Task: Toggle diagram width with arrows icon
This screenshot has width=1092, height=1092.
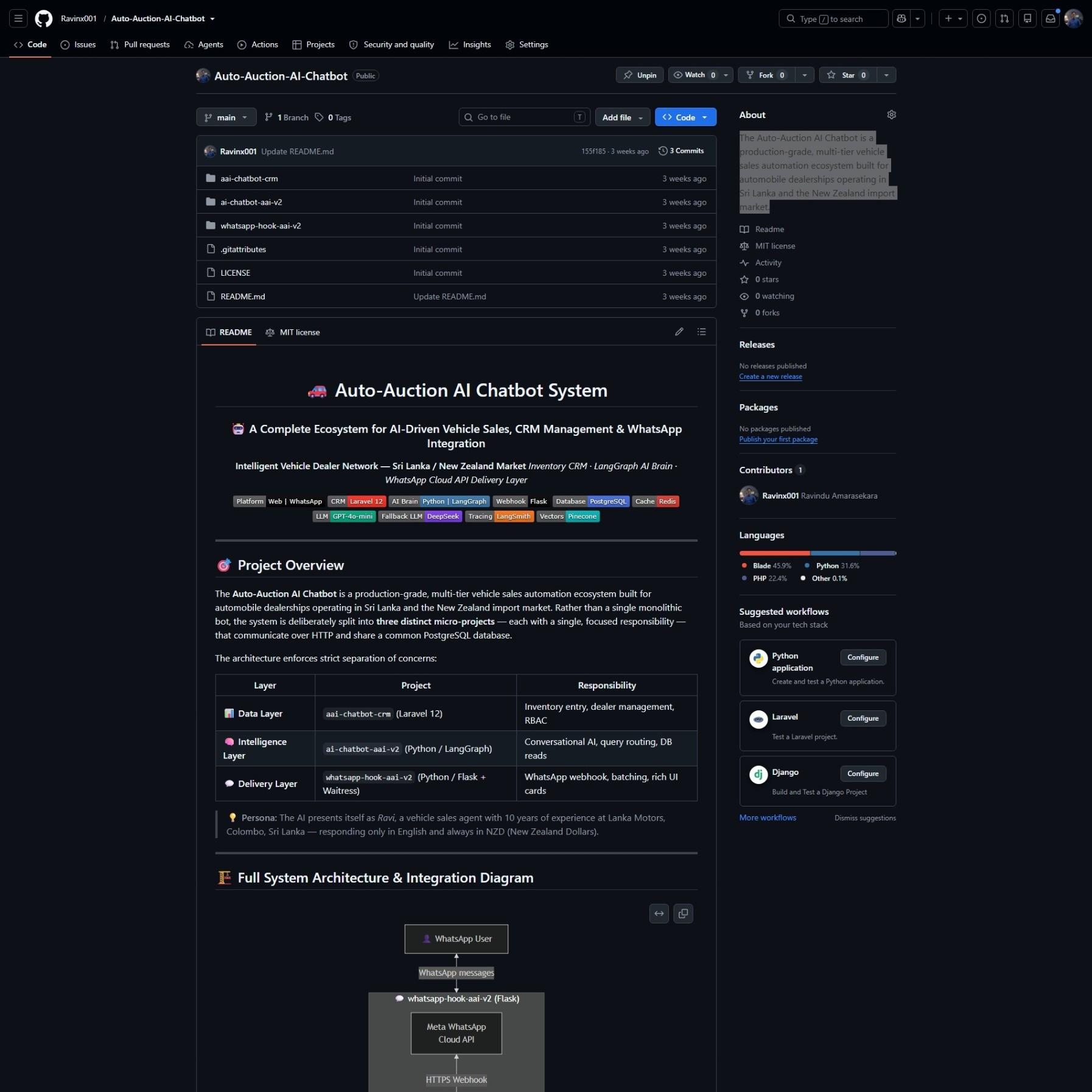Action: point(659,913)
